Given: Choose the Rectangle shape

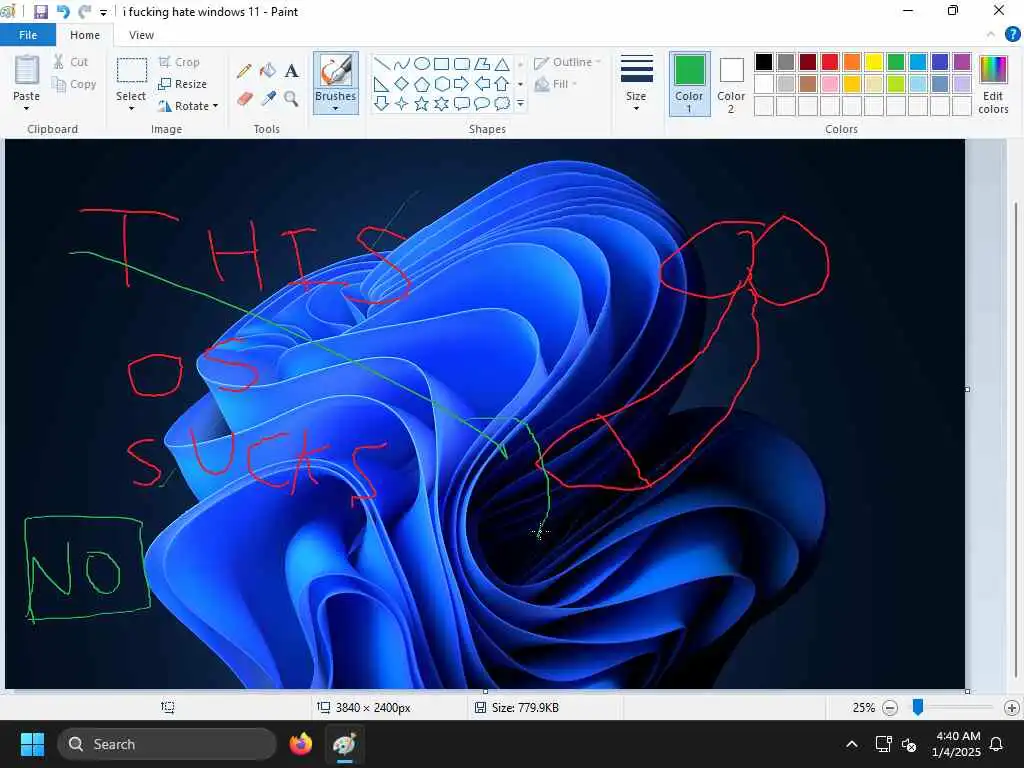Looking at the screenshot, I should 441,64.
